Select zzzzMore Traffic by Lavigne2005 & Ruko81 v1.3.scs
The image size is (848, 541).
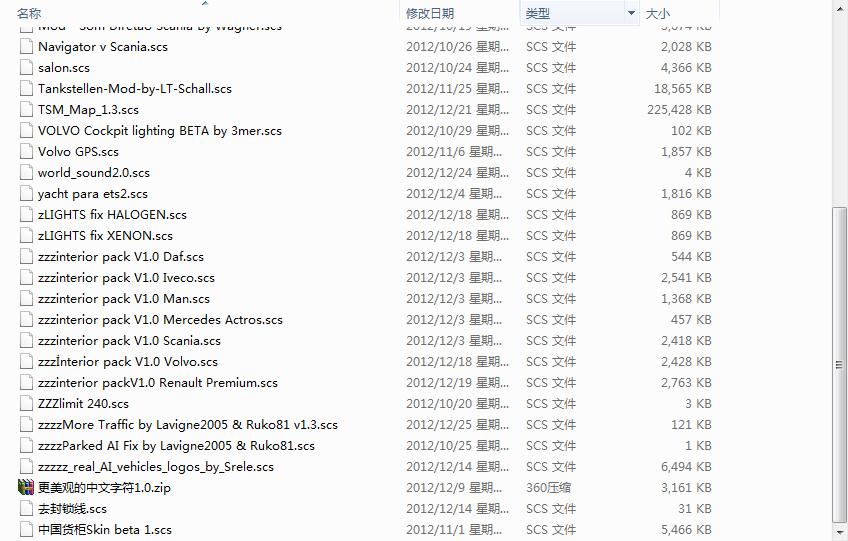tap(188, 425)
